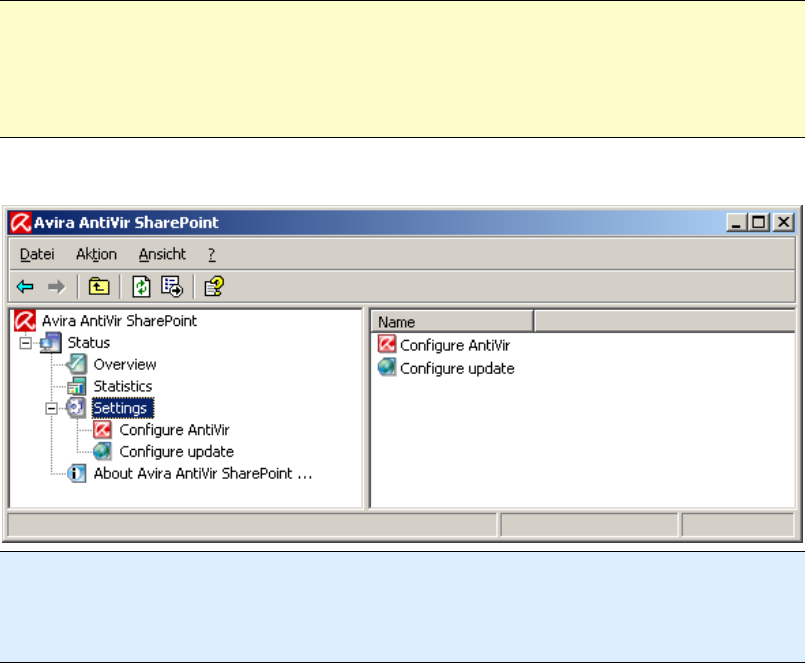Click the Forward arrow toolbar icon
The image size is (805, 663).
[x=56, y=287]
